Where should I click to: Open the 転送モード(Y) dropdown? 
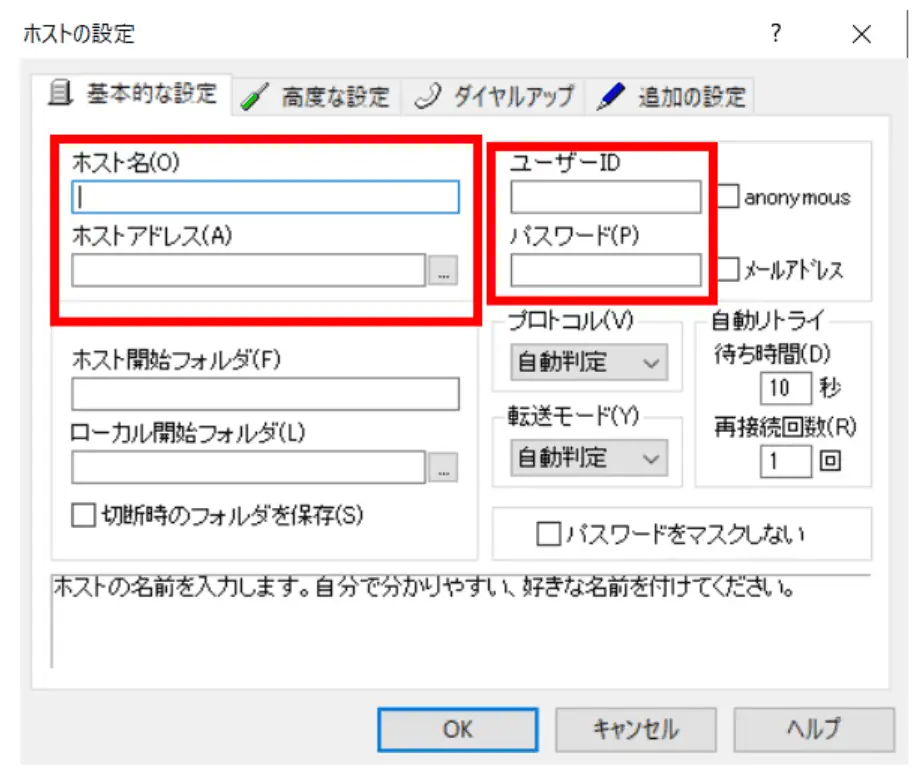click(589, 458)
